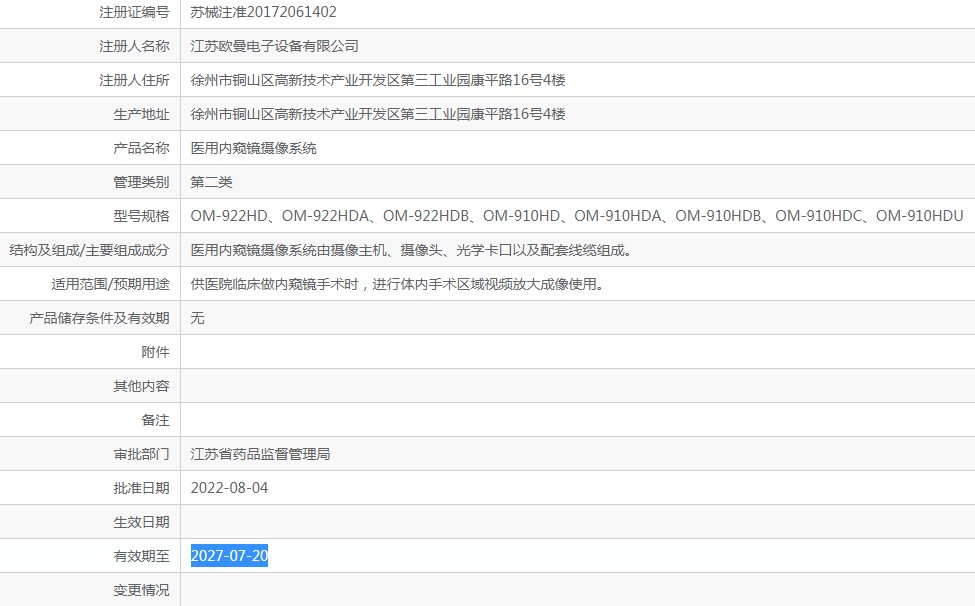Image resolution: width=975 pixels, height=606 pixels.
Task: Select the 注册人住所 label
Action: (134, 80)
